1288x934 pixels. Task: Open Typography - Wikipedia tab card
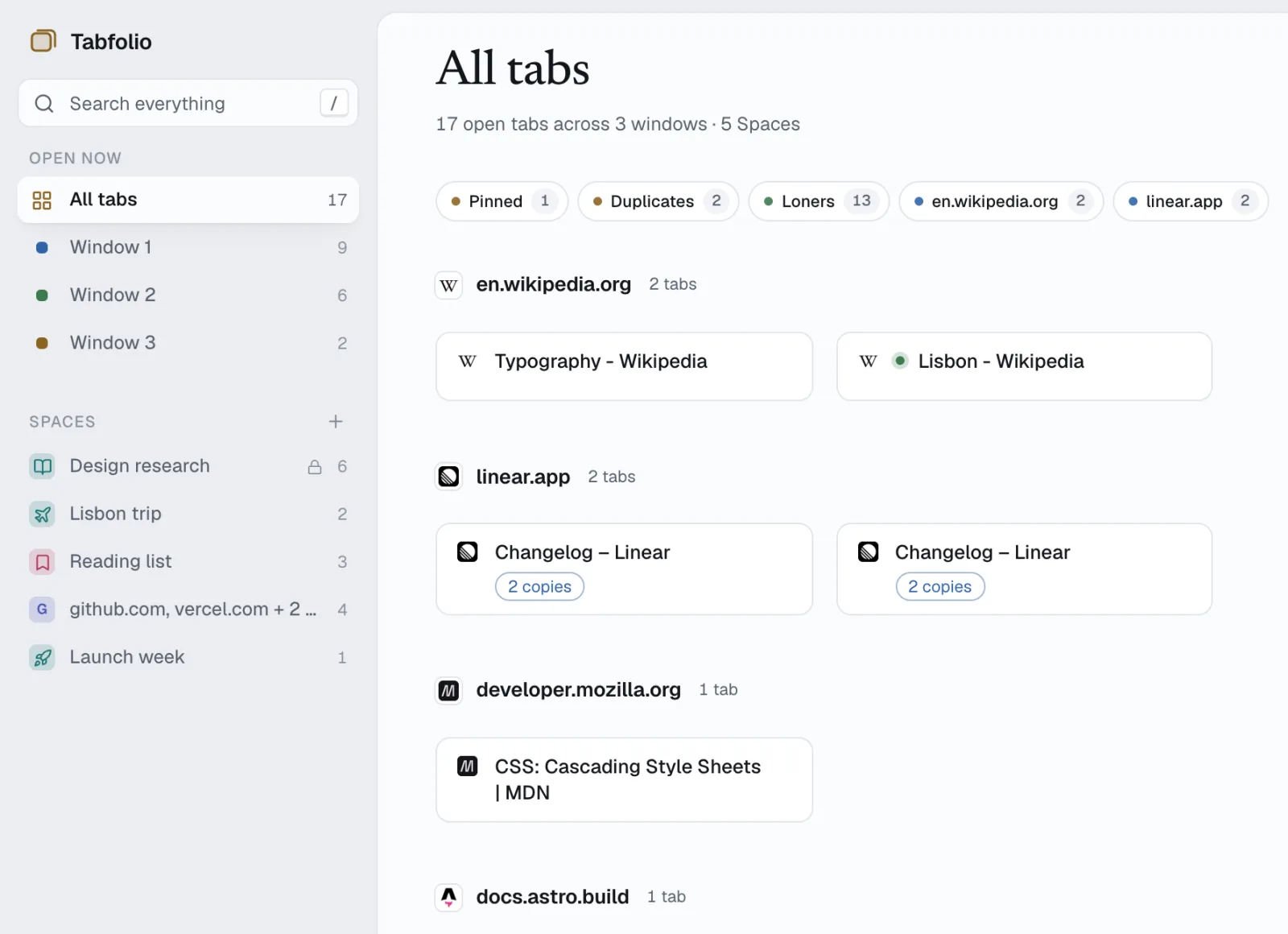click(625, 366)
